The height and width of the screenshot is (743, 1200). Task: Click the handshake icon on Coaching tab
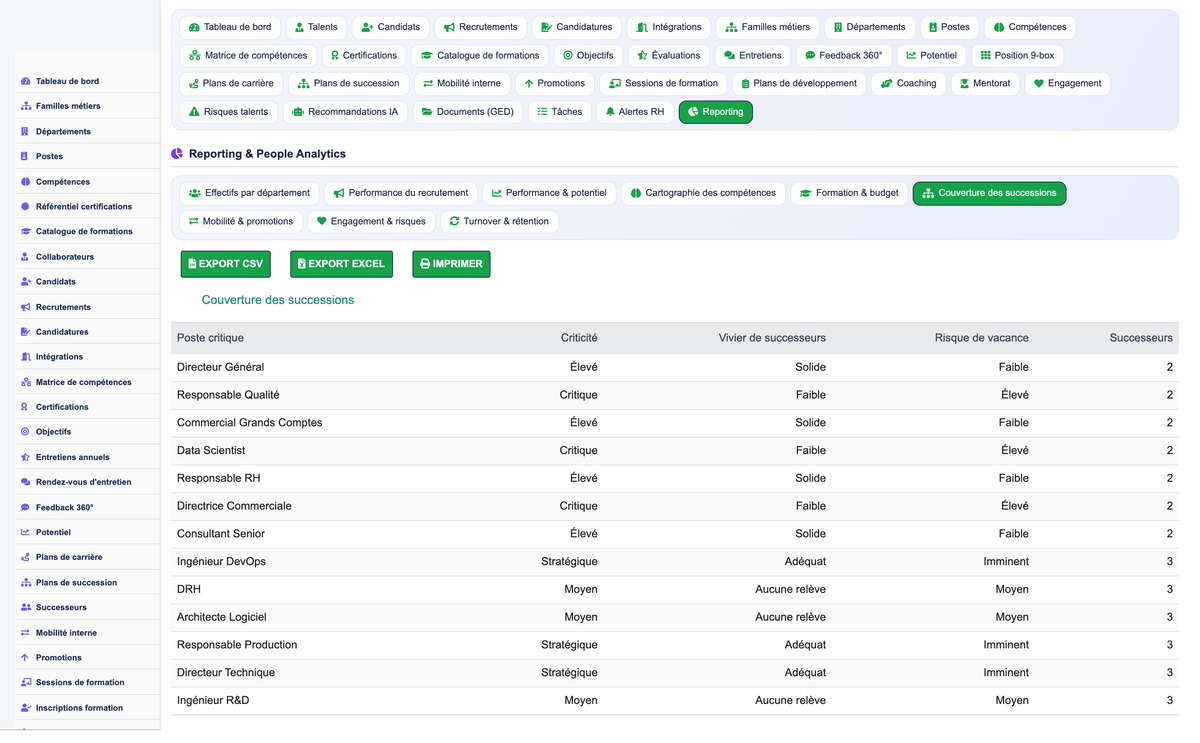point(886,84)
